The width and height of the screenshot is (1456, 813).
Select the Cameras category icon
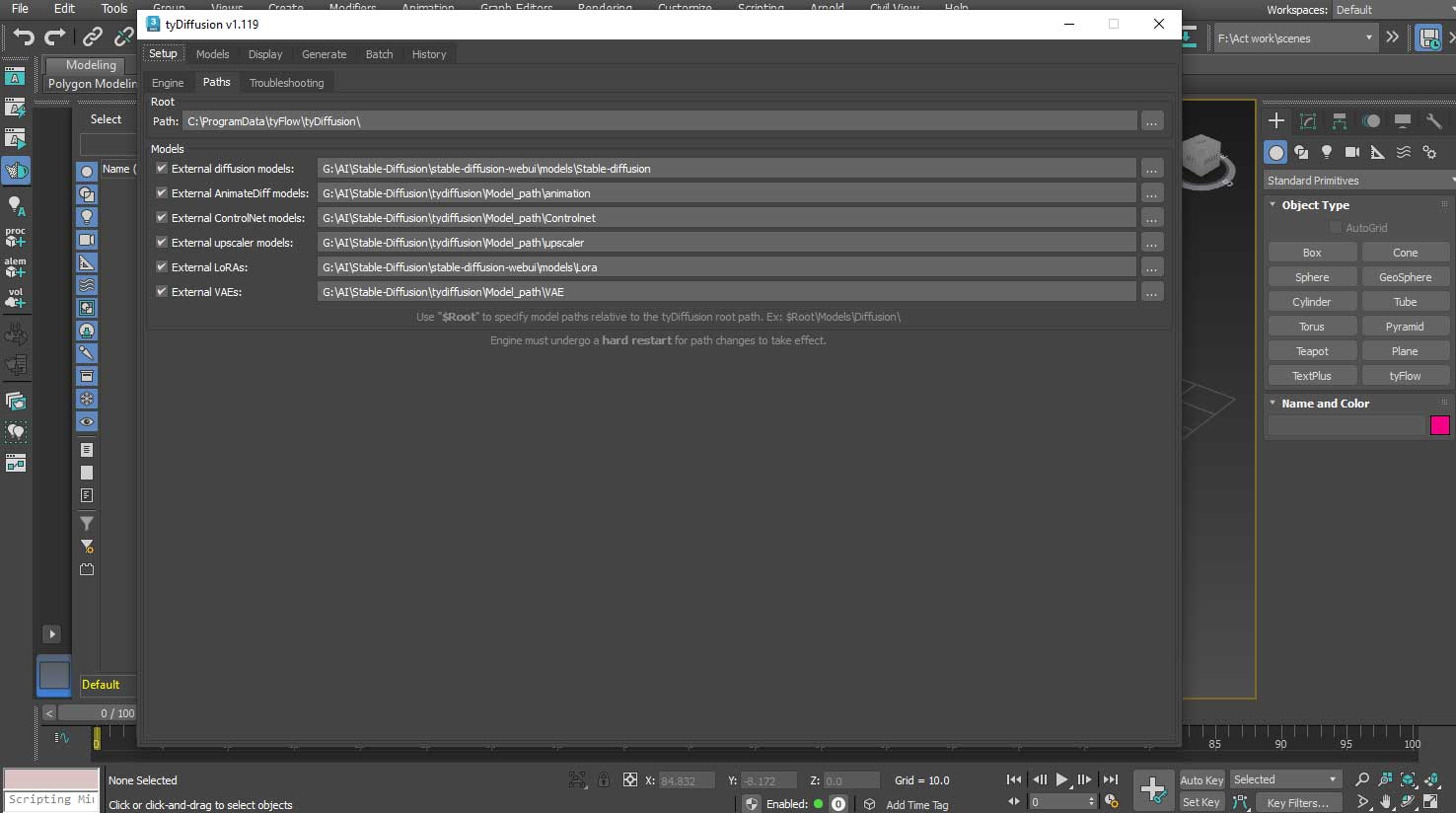click(1351, 152)
